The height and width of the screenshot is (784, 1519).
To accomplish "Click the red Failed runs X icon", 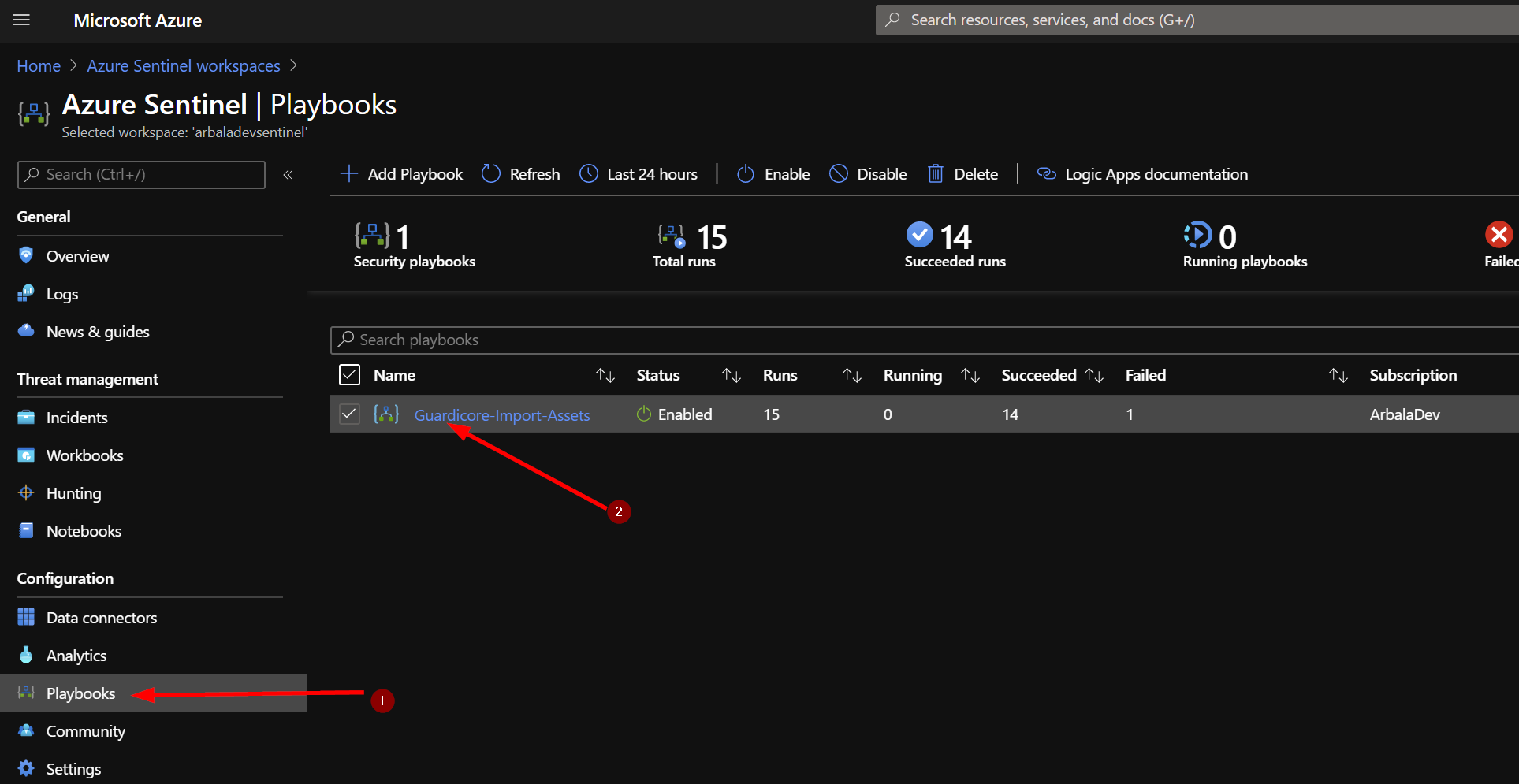I will [x=1499, y=234].
